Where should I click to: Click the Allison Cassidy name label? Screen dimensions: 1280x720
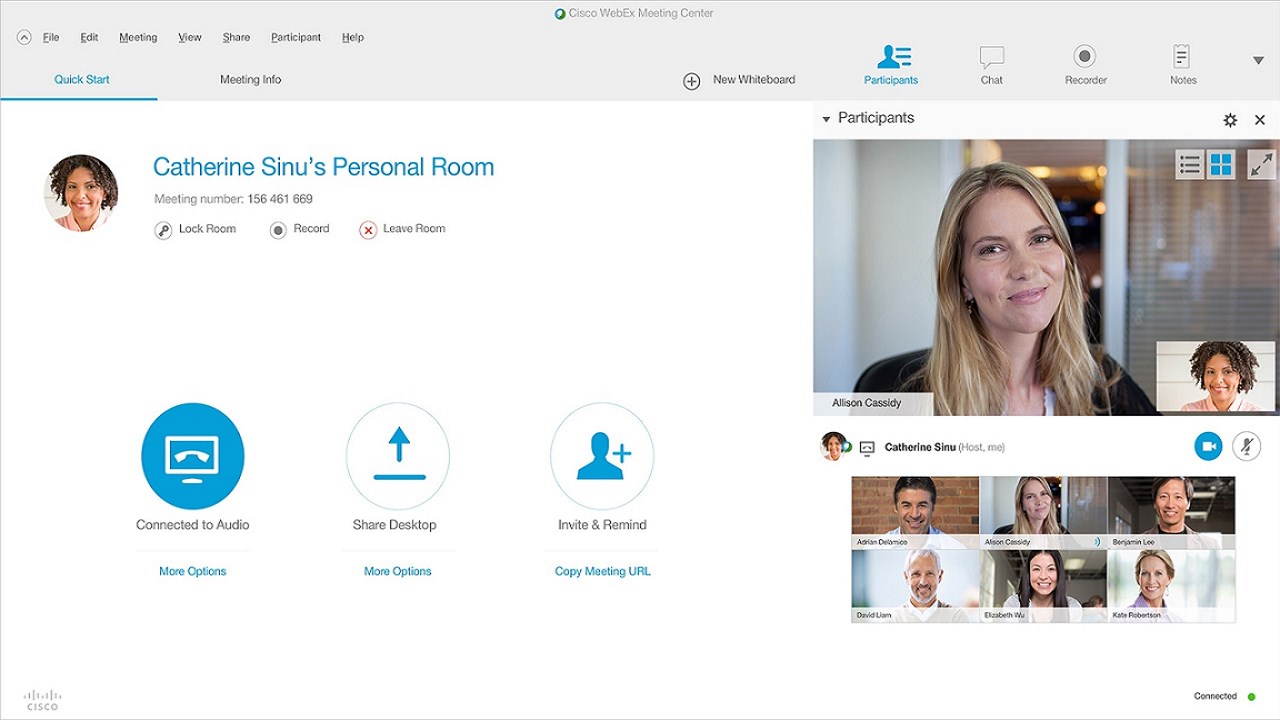click(x=867, y=403)
